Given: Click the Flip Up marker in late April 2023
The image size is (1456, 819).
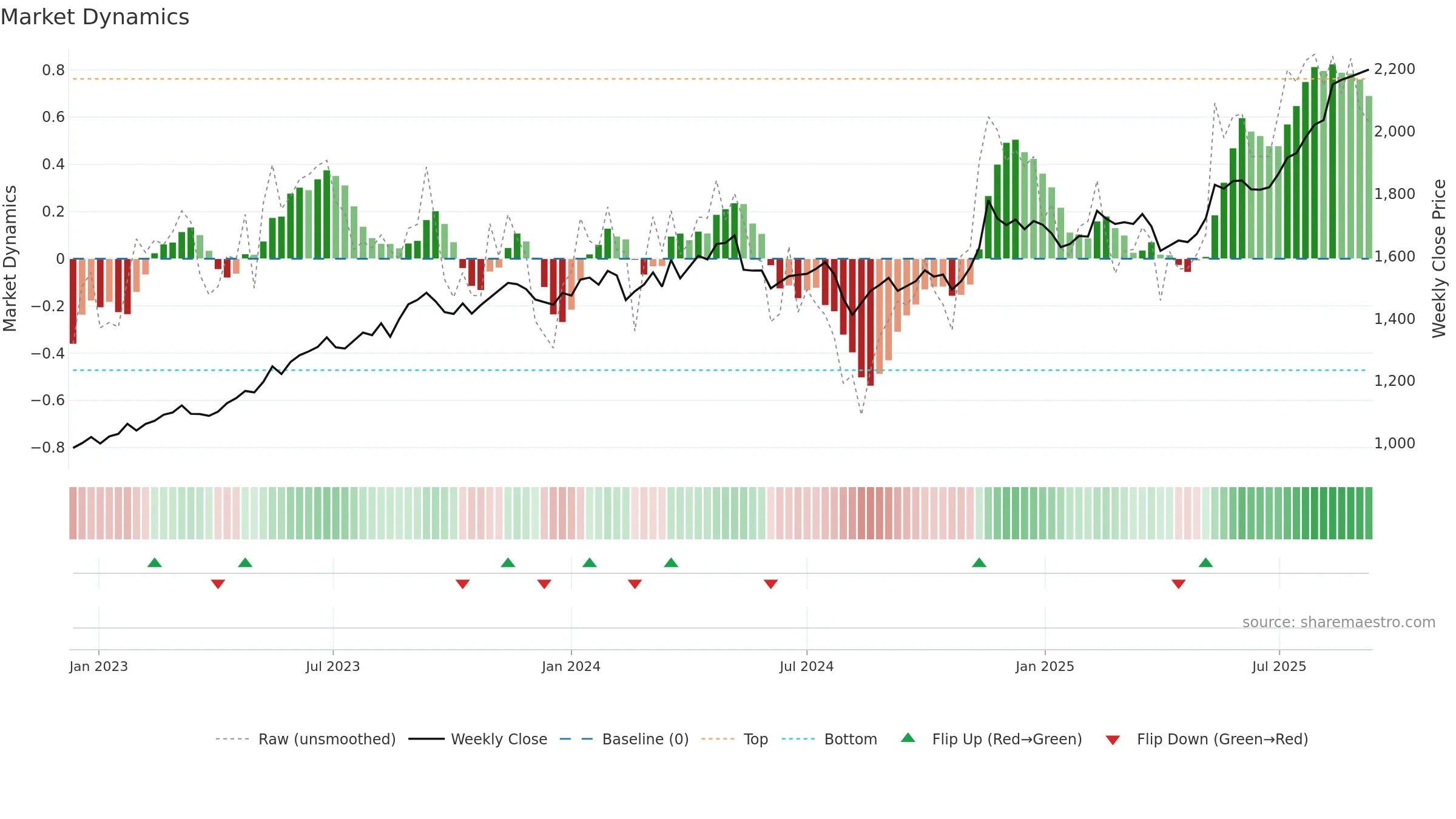Looking at the screenshot, I should pyautogui.click(x=245, y=562).
